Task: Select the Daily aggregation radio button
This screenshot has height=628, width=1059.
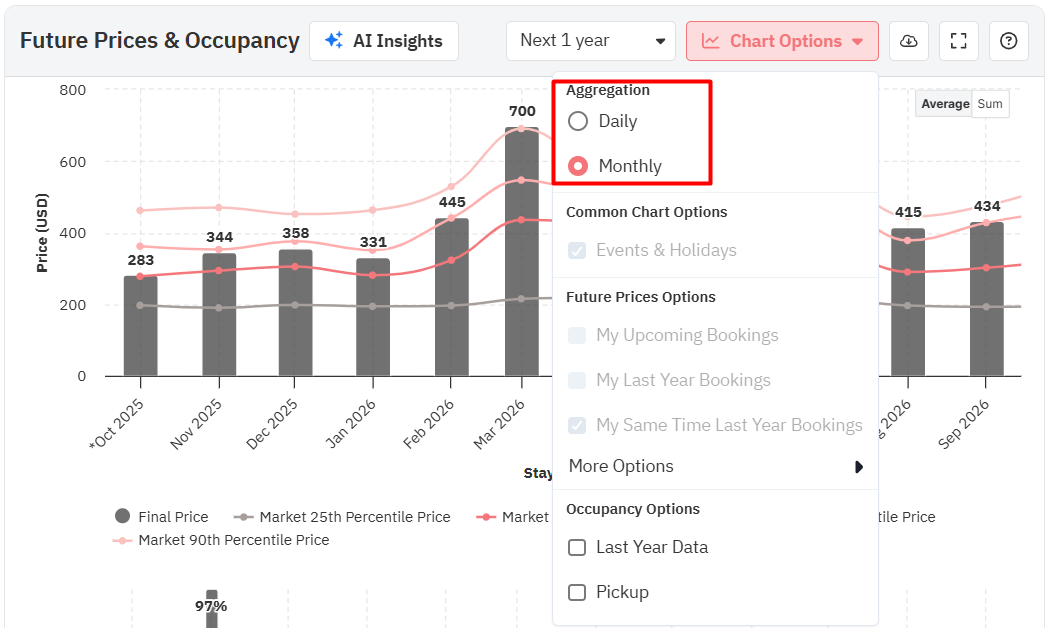Action: [578, 121]
